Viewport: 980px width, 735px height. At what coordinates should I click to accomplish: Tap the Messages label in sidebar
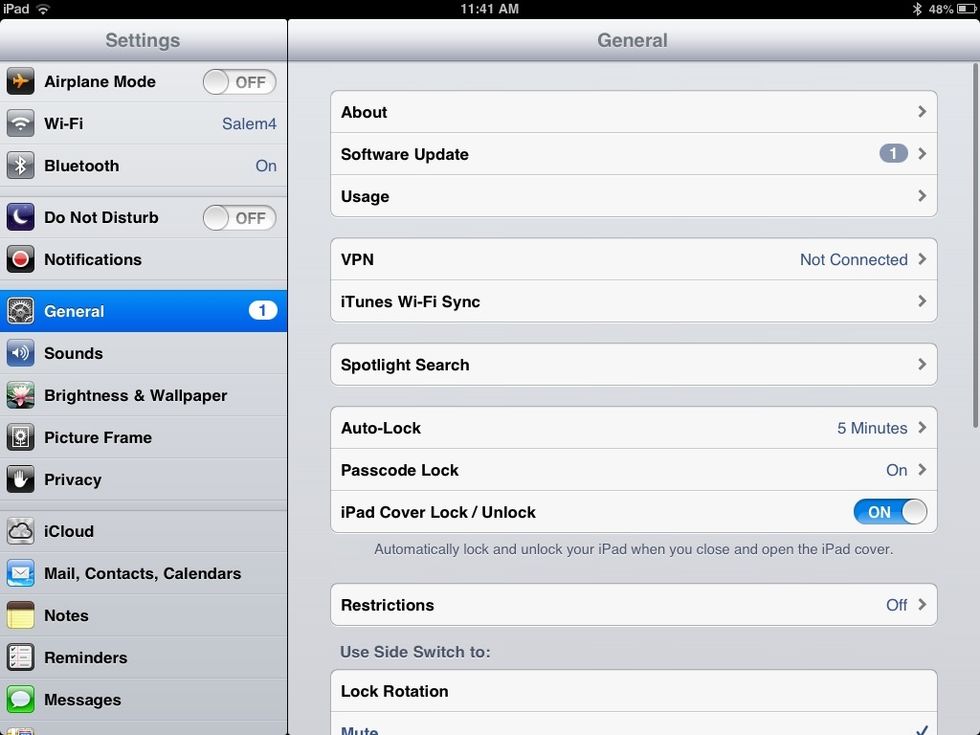pos(82,700)
